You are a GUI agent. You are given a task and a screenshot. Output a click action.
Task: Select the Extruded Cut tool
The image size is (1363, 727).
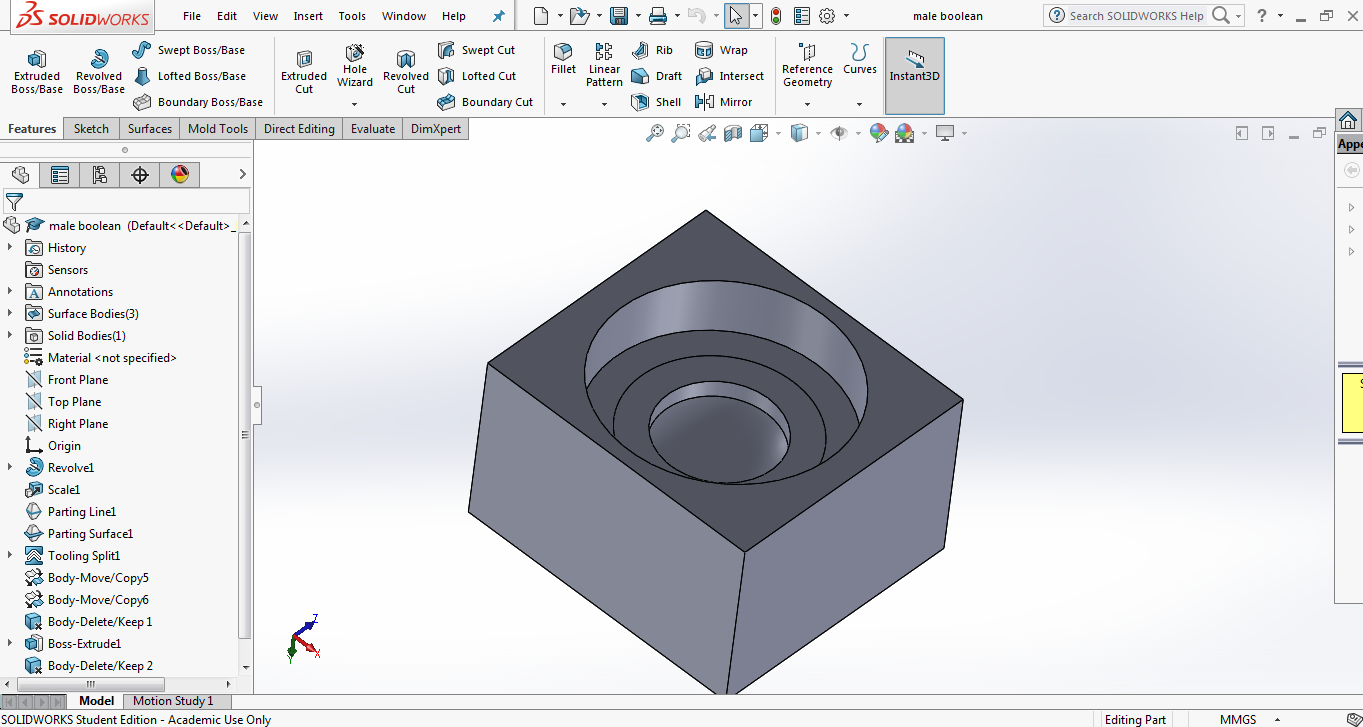(304, 72)
